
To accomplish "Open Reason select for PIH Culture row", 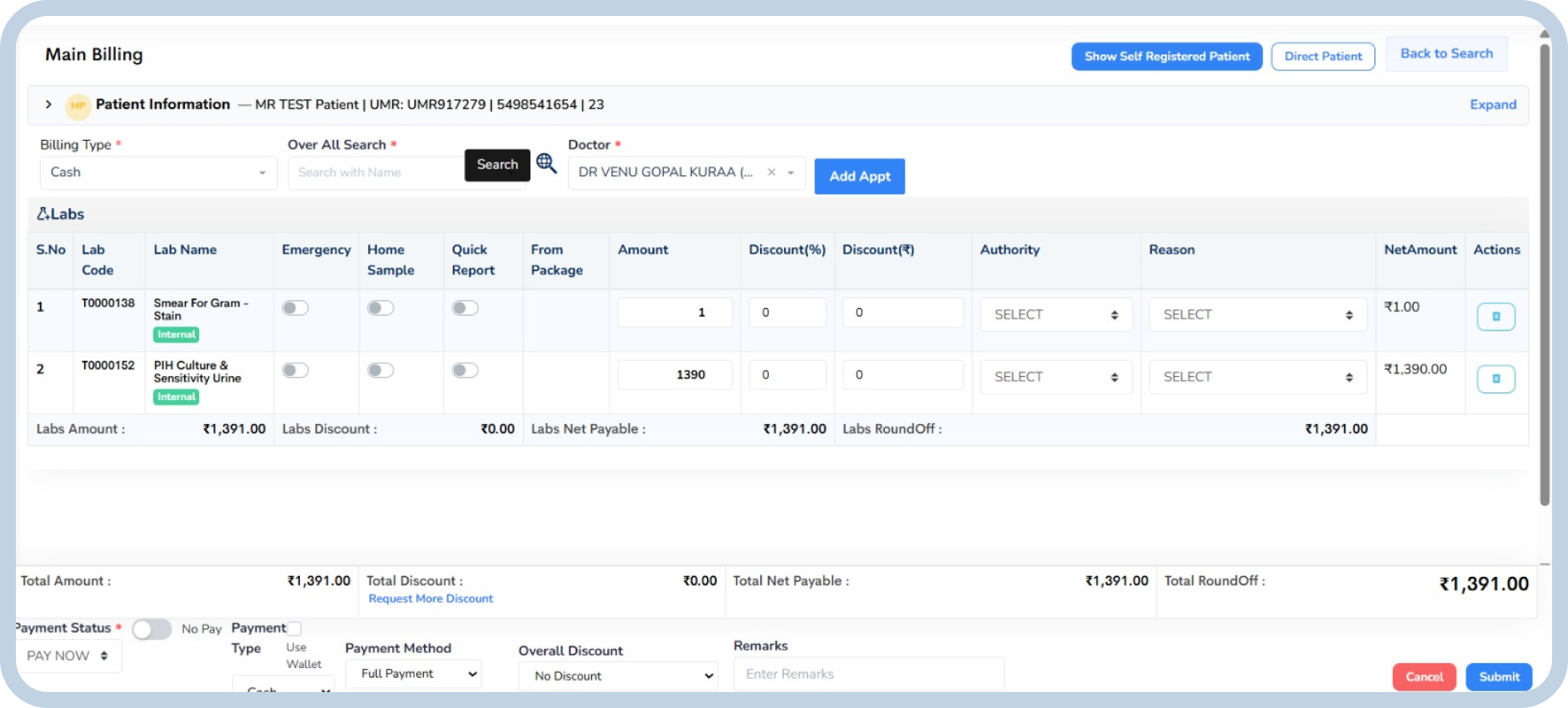I will pos(1258,377).
